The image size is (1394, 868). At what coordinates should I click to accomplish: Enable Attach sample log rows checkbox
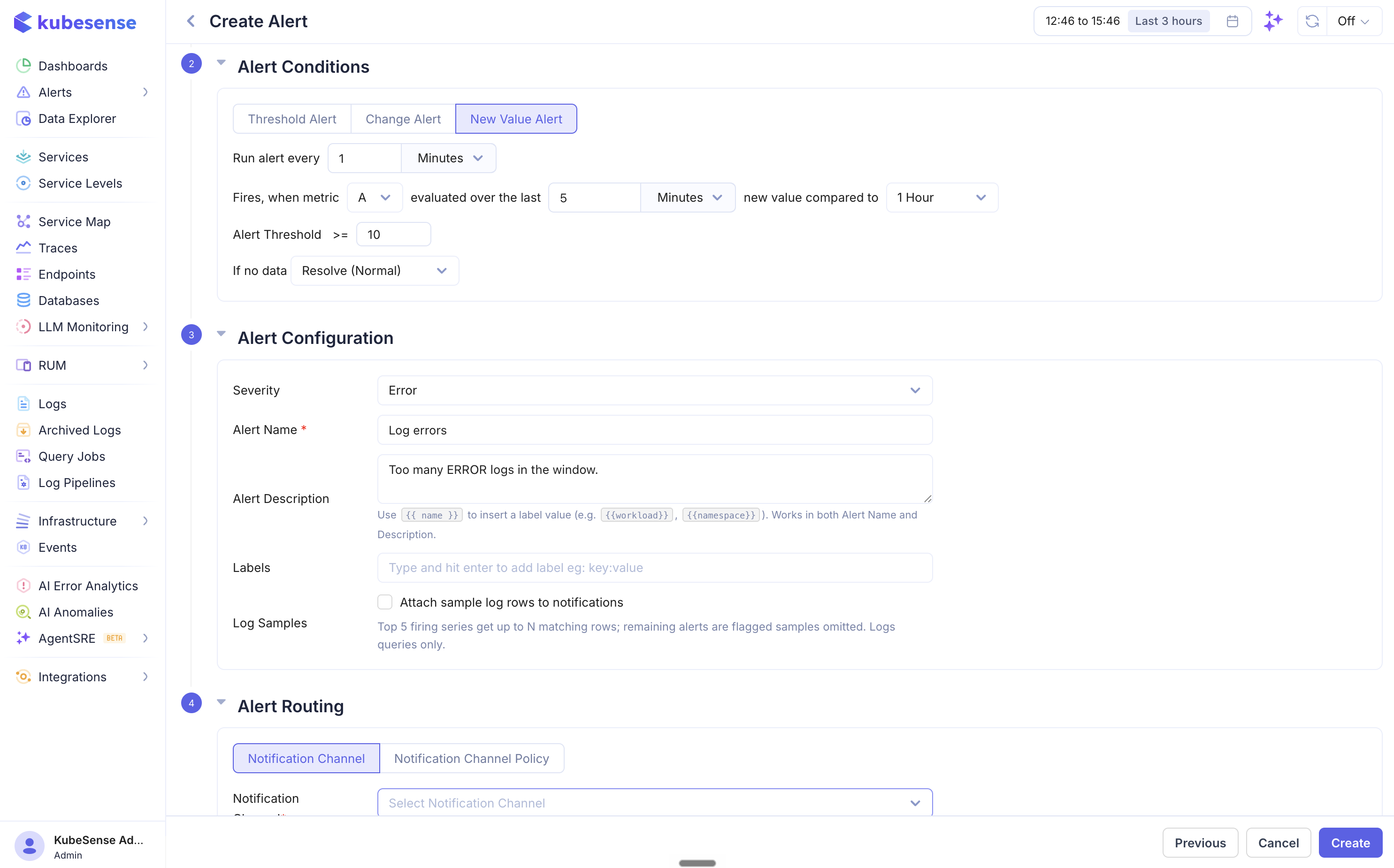(x=385, y=602)
